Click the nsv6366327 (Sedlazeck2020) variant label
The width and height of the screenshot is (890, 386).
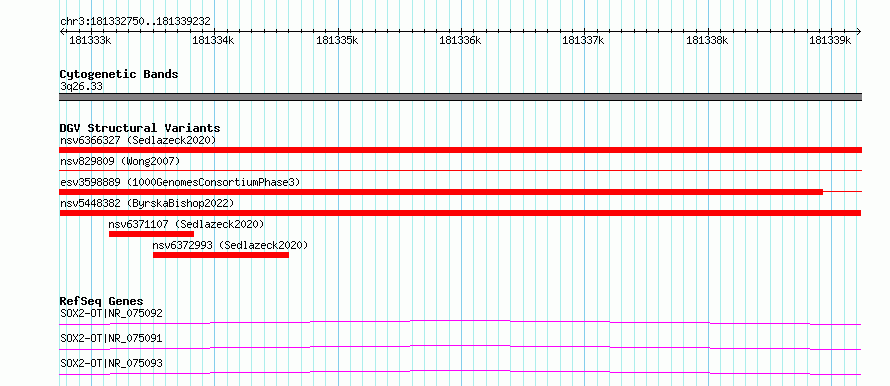[x=138, y=140]
